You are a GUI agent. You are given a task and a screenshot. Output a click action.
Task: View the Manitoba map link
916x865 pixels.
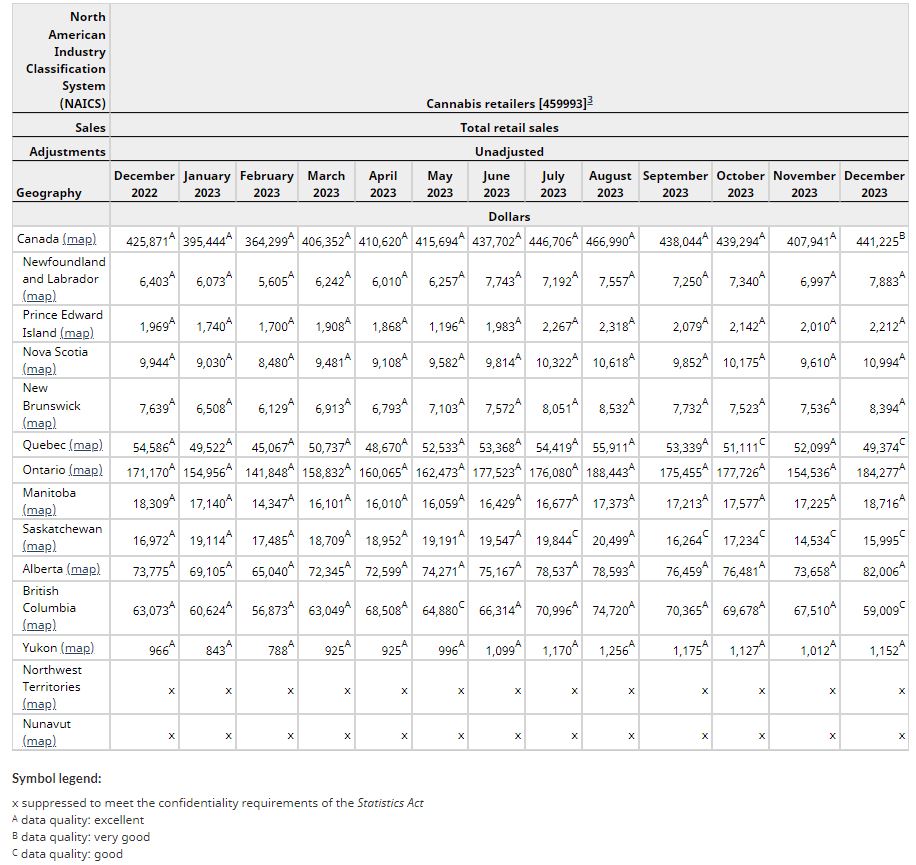pyautogui.click(x=39, y=510)
